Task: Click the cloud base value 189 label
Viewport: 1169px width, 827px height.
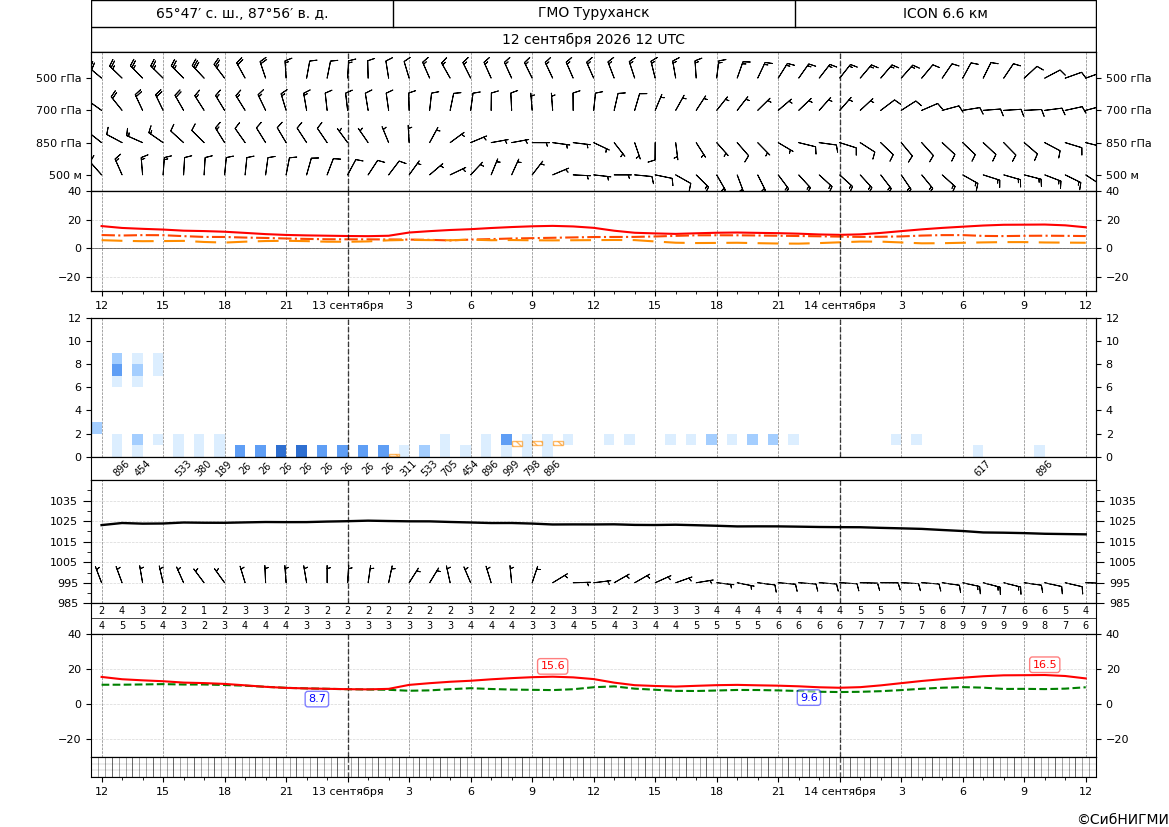Action: 223,469
